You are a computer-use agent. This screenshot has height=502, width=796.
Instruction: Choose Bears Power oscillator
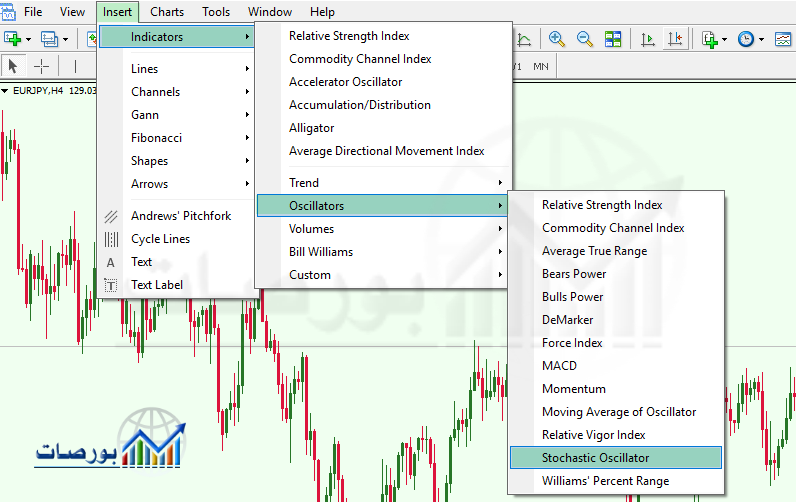point(616,274)
